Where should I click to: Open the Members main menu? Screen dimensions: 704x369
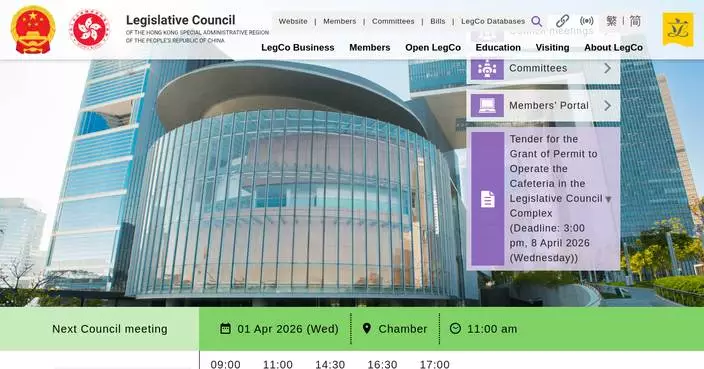point(370,48)
